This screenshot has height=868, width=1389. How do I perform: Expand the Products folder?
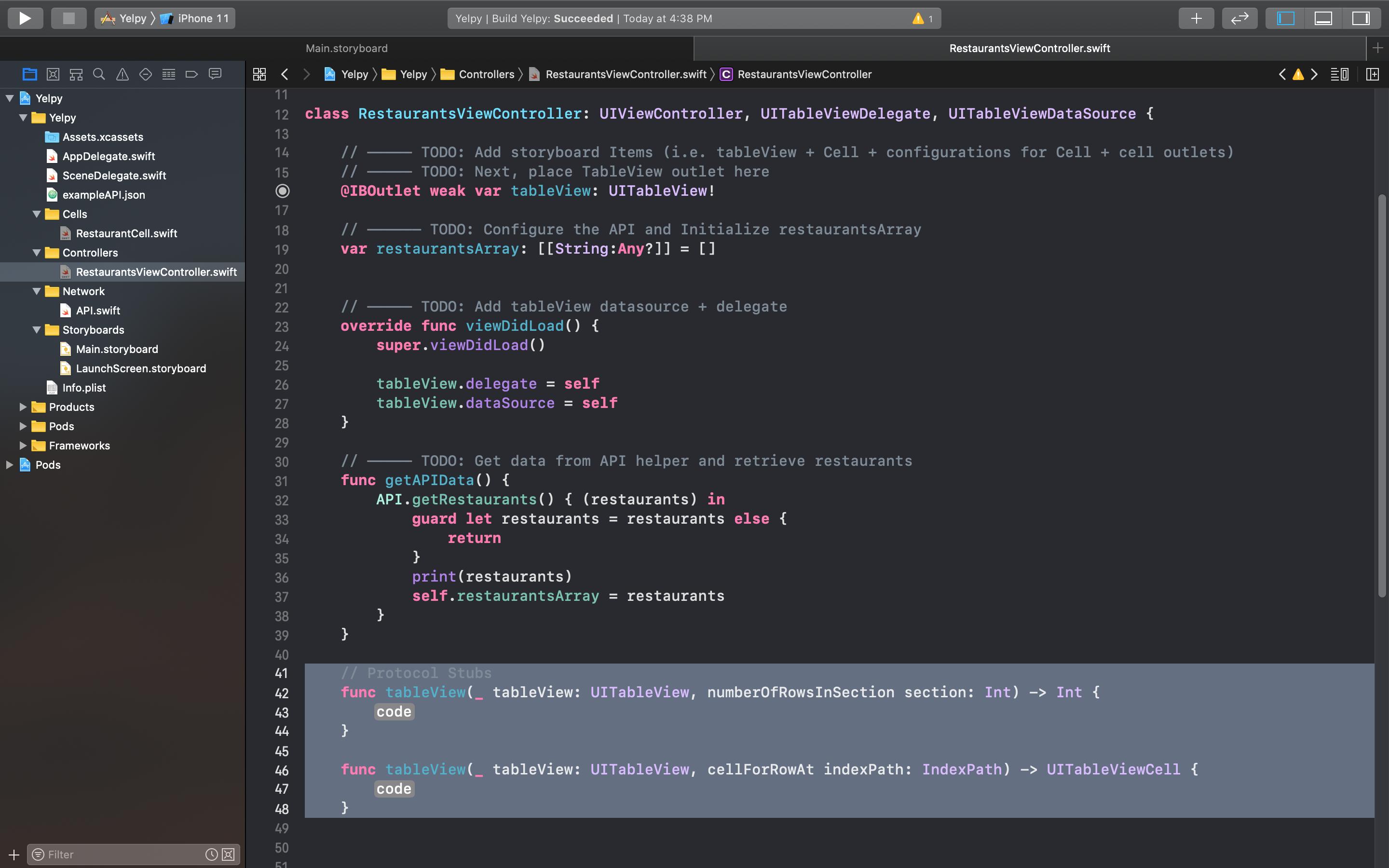(23, 407)
